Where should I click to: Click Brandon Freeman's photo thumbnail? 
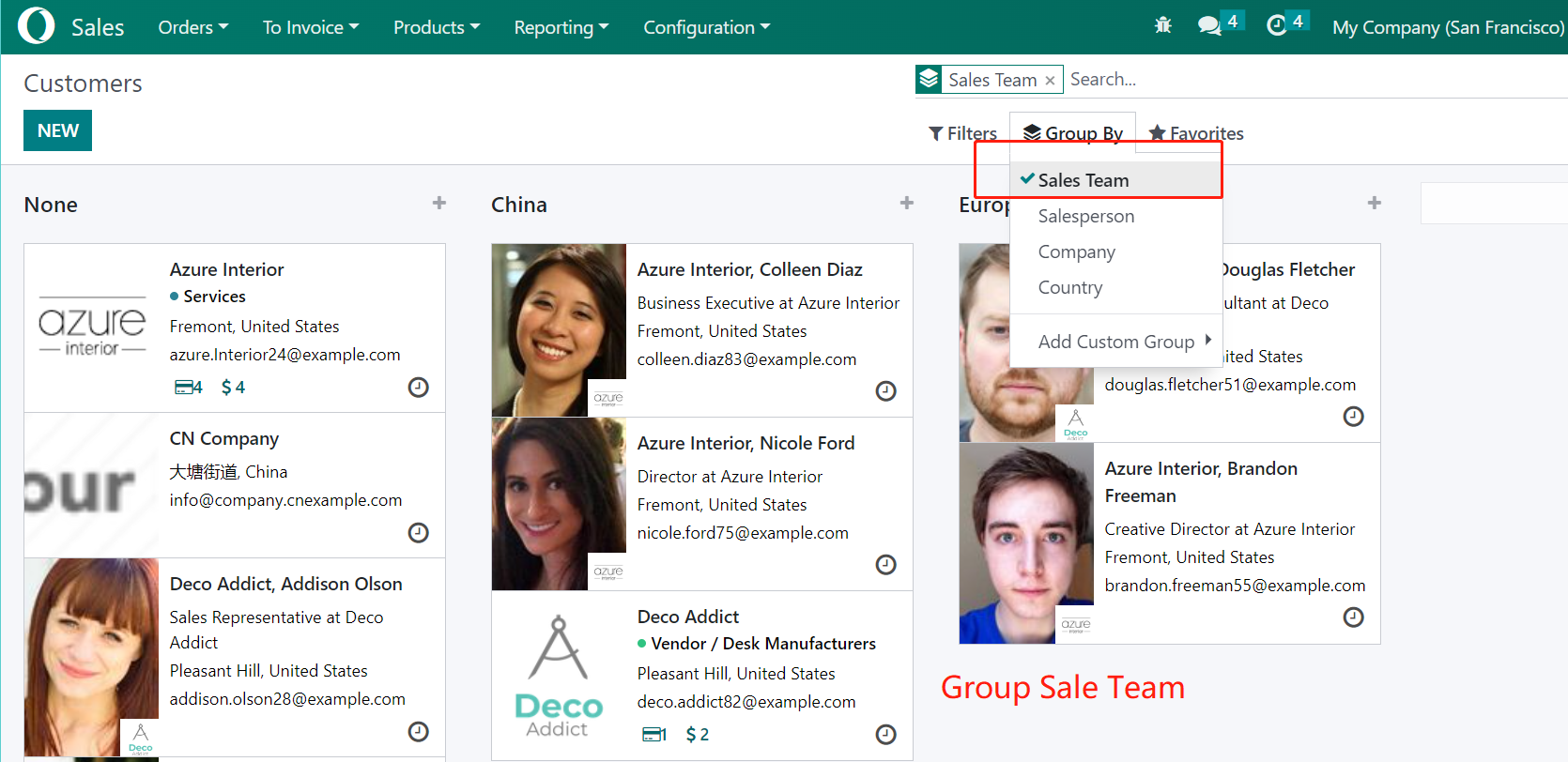[1026, 543]
